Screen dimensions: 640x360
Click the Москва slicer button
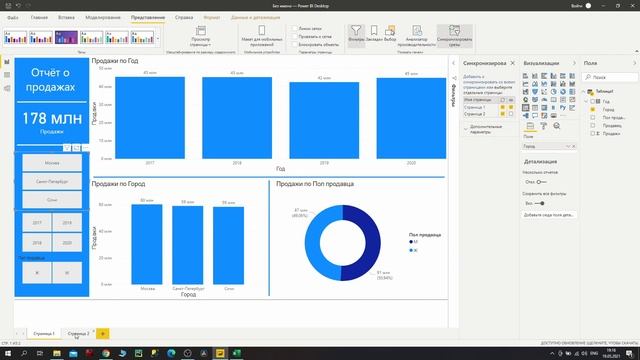coord(52,163)
